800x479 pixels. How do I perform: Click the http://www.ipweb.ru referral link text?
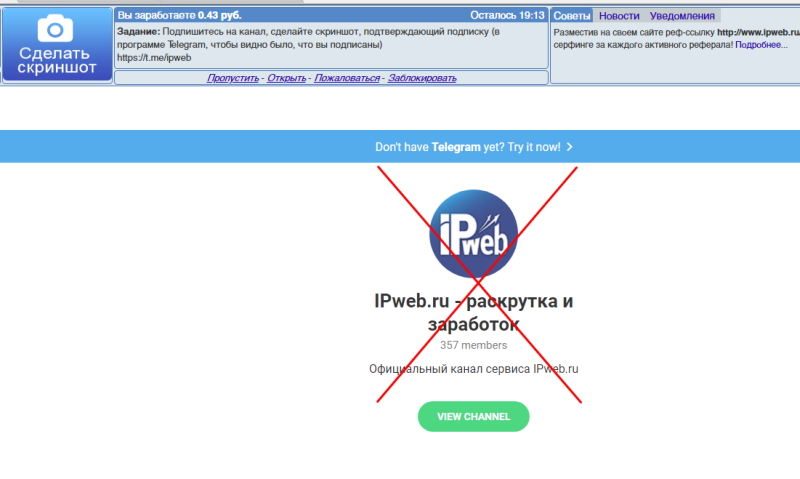point(758,32)
